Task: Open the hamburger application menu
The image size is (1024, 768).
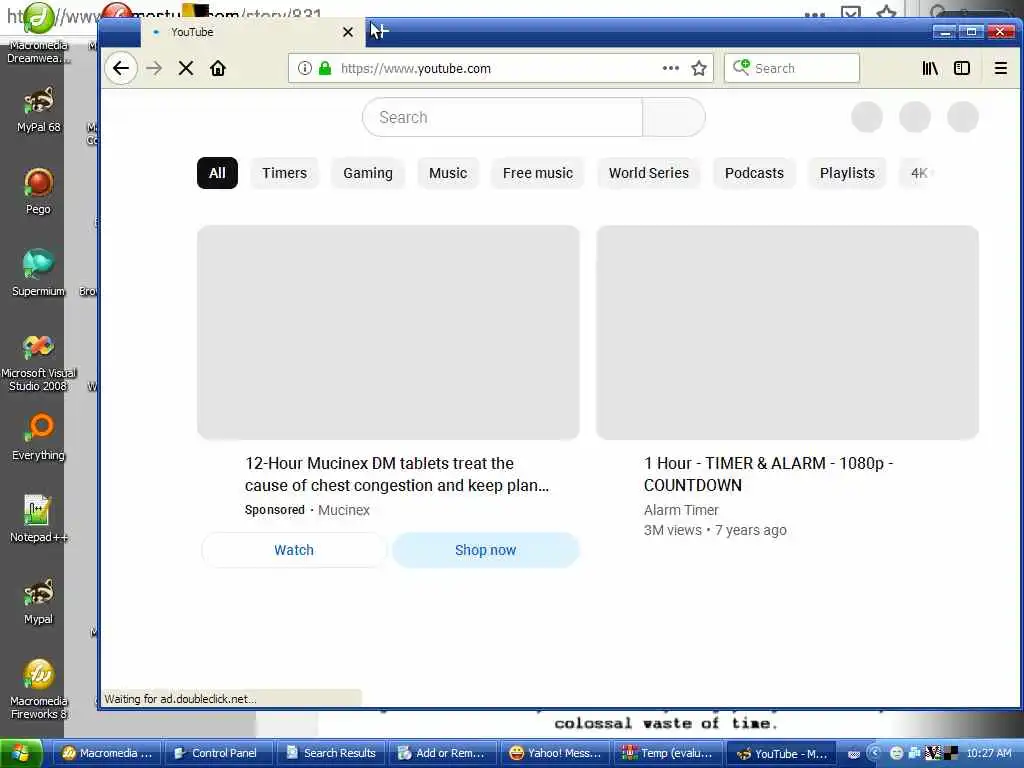Action: [x=1000, y=68]
